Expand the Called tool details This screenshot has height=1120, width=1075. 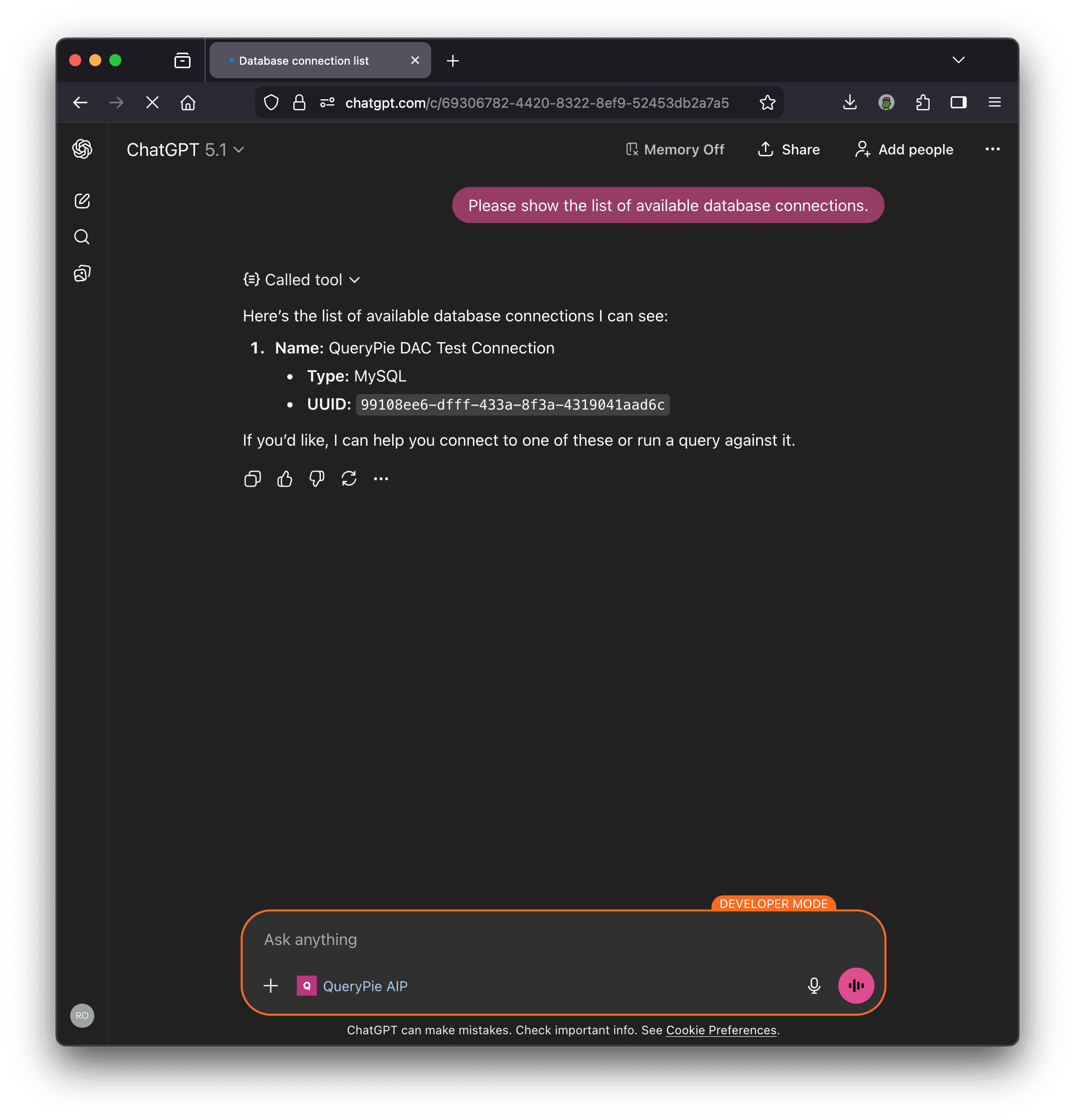pyautogui.click(x=302, y=279)
